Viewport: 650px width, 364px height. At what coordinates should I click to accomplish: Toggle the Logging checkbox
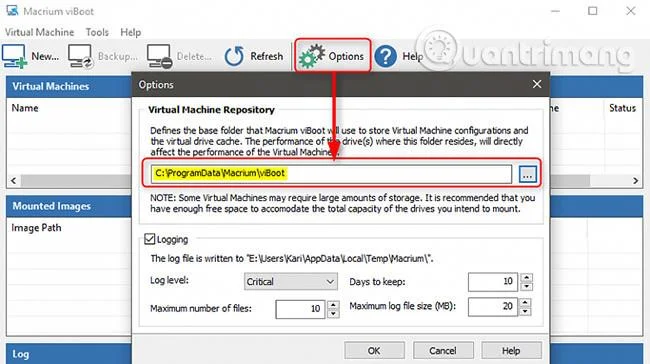click(x=149, y=239)
